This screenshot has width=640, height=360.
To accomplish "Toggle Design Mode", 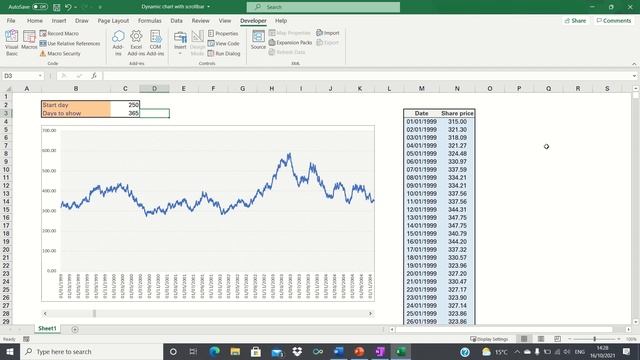I will (197, 42).
